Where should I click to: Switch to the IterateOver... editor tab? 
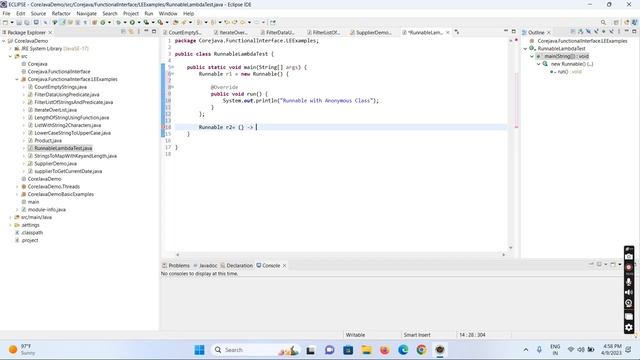231,32
